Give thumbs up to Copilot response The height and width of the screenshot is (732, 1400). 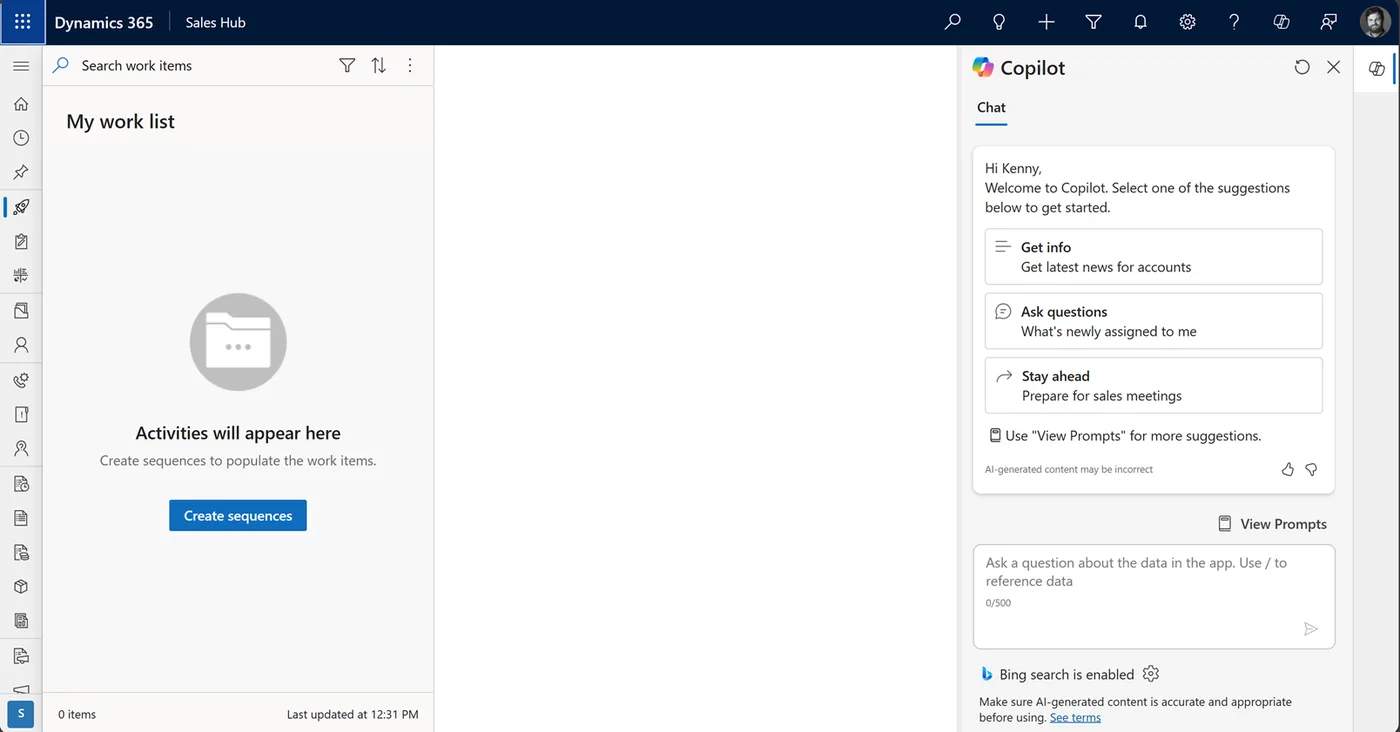point(1288,469)
